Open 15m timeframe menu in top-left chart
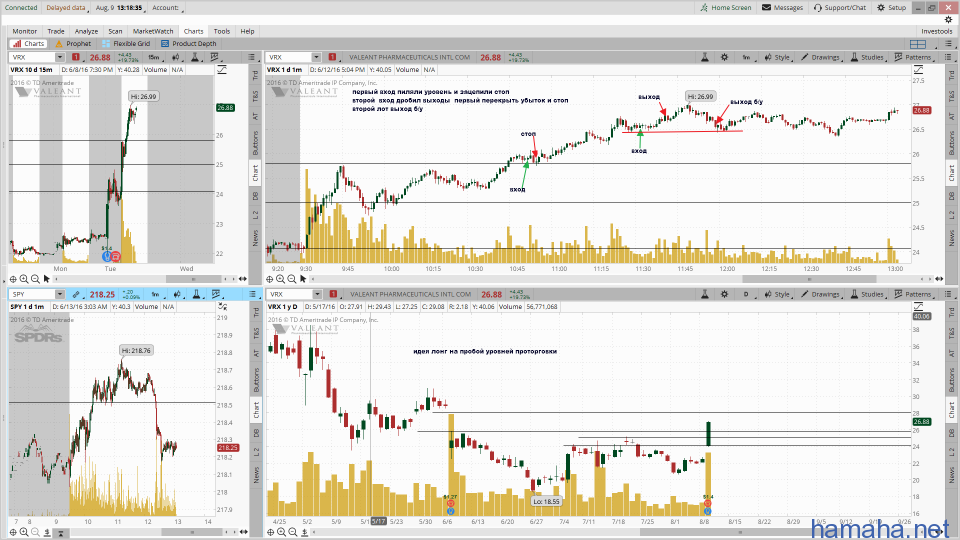 point(154,57)
